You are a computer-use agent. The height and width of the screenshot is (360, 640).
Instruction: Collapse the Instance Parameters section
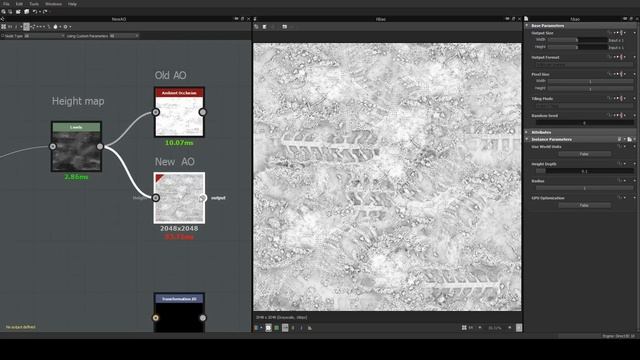527,139
